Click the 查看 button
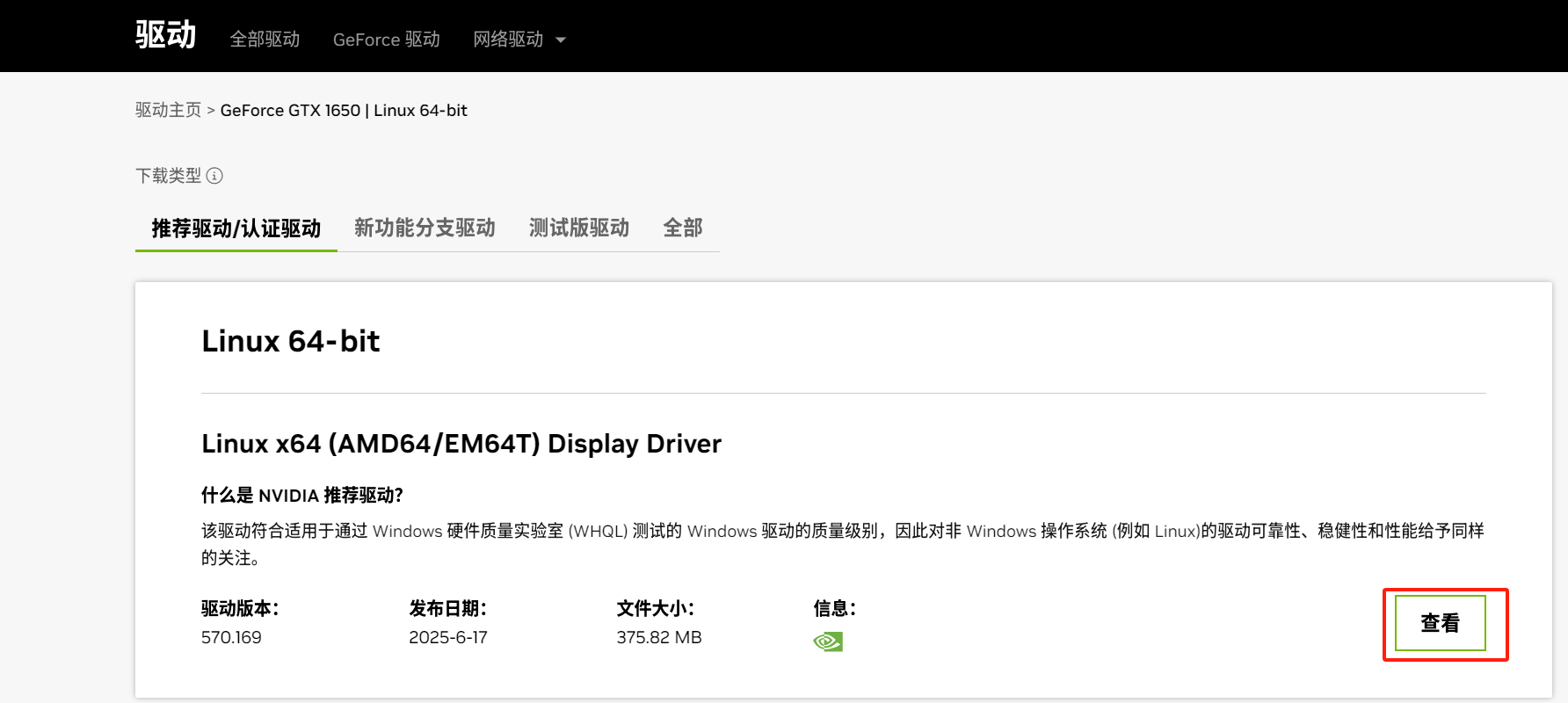Screen dimensions: 1568x703 coord(1441,623)
